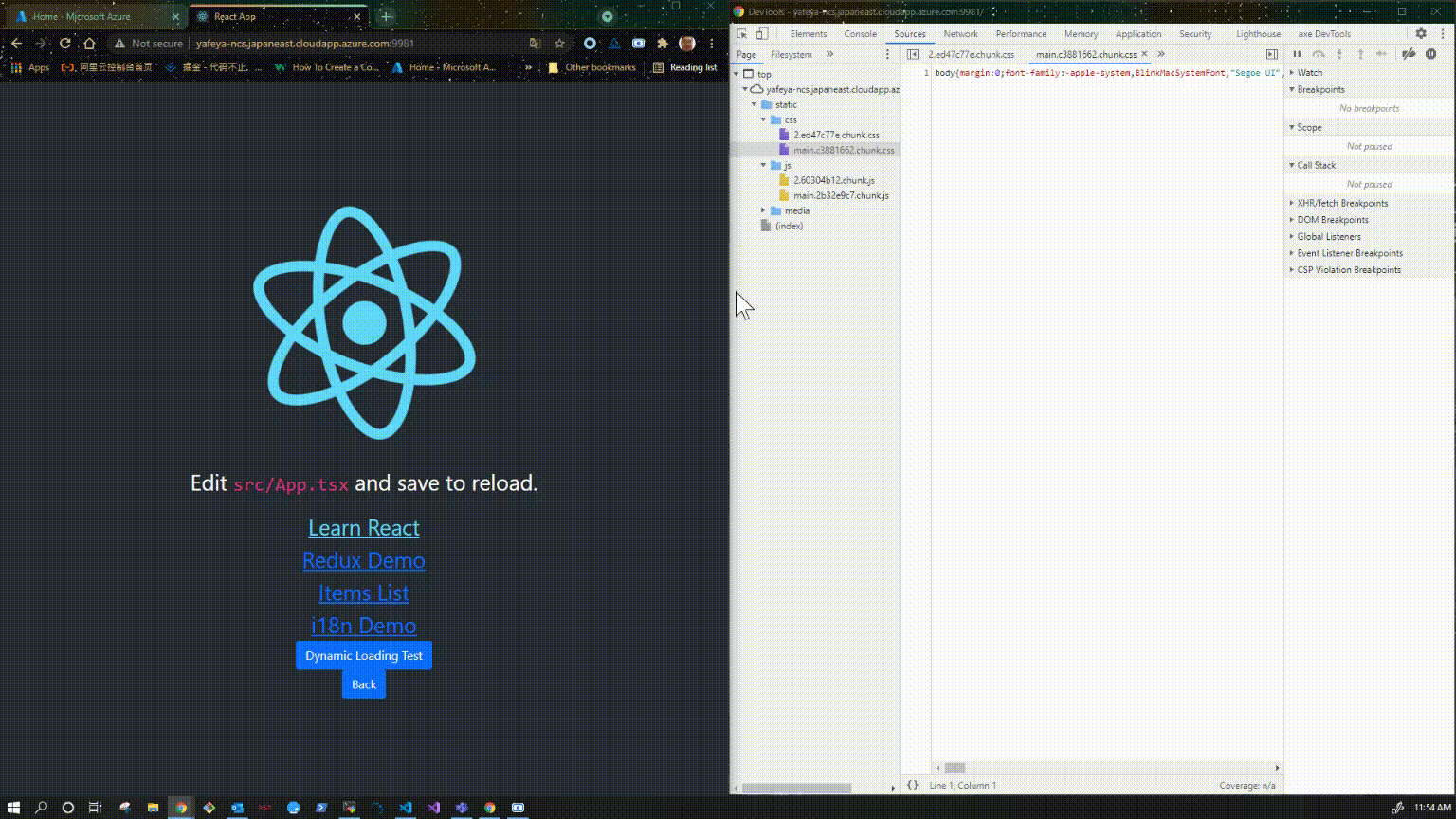
Task: Show more navigator tabs after Filesystem
Action: (x=829, y=54)
